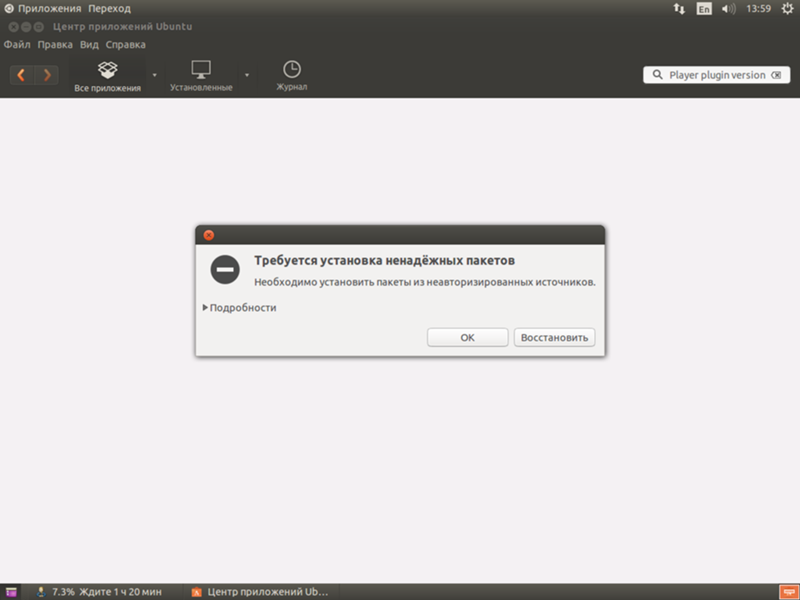Open the clock showing 13:59
The image size is (800, 600).
tap(759, 9)
